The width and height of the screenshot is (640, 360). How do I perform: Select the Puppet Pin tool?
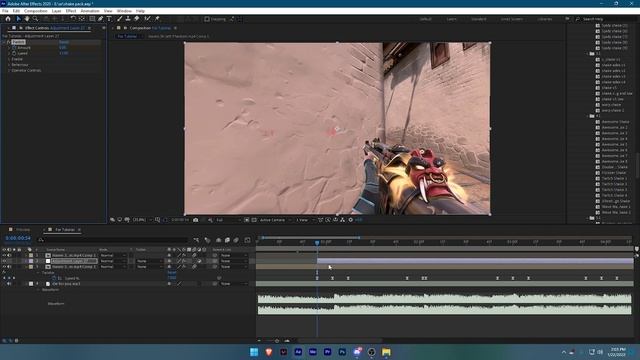point(157,19)
